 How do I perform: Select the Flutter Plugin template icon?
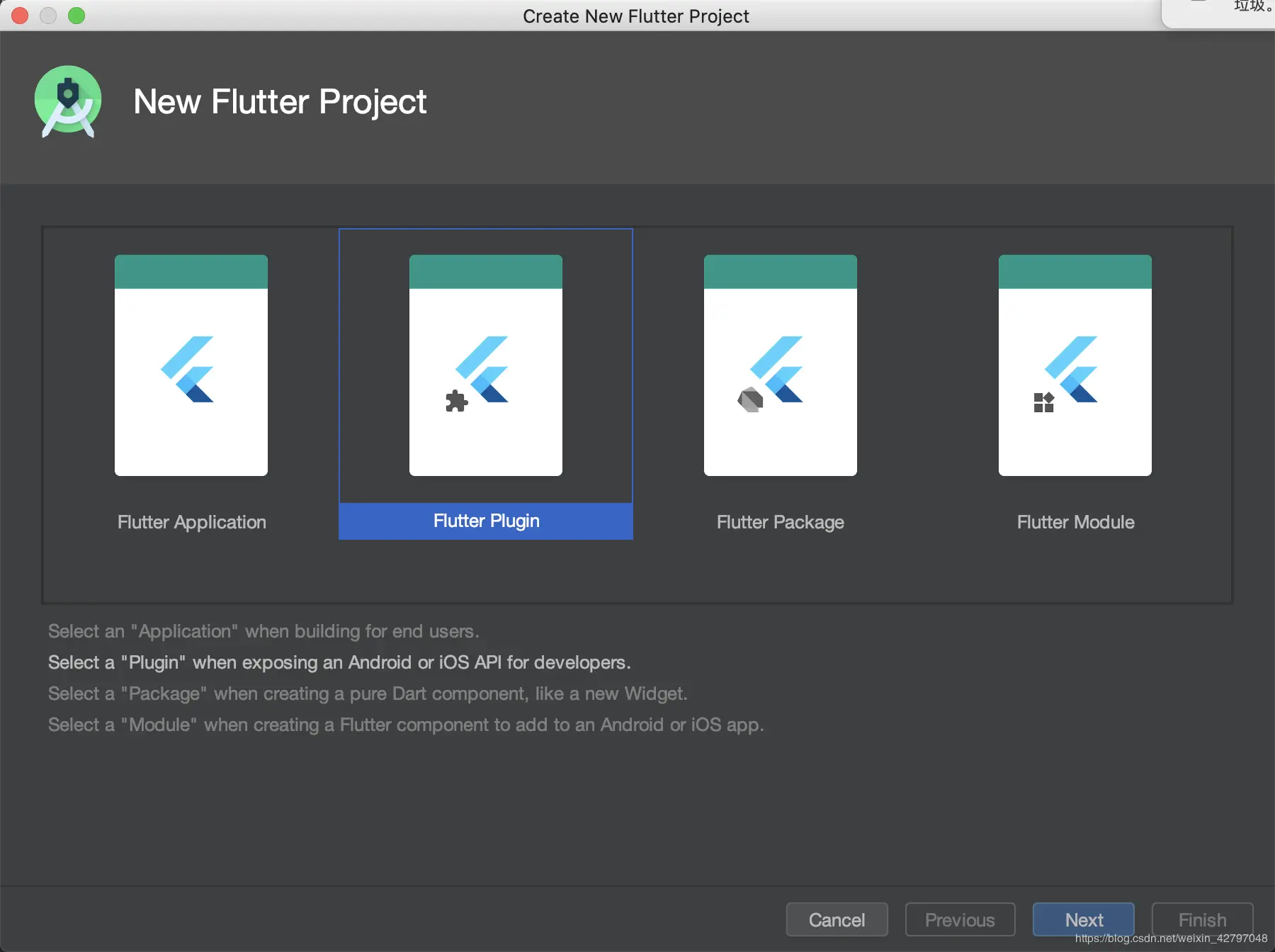[x=486, y=365]
